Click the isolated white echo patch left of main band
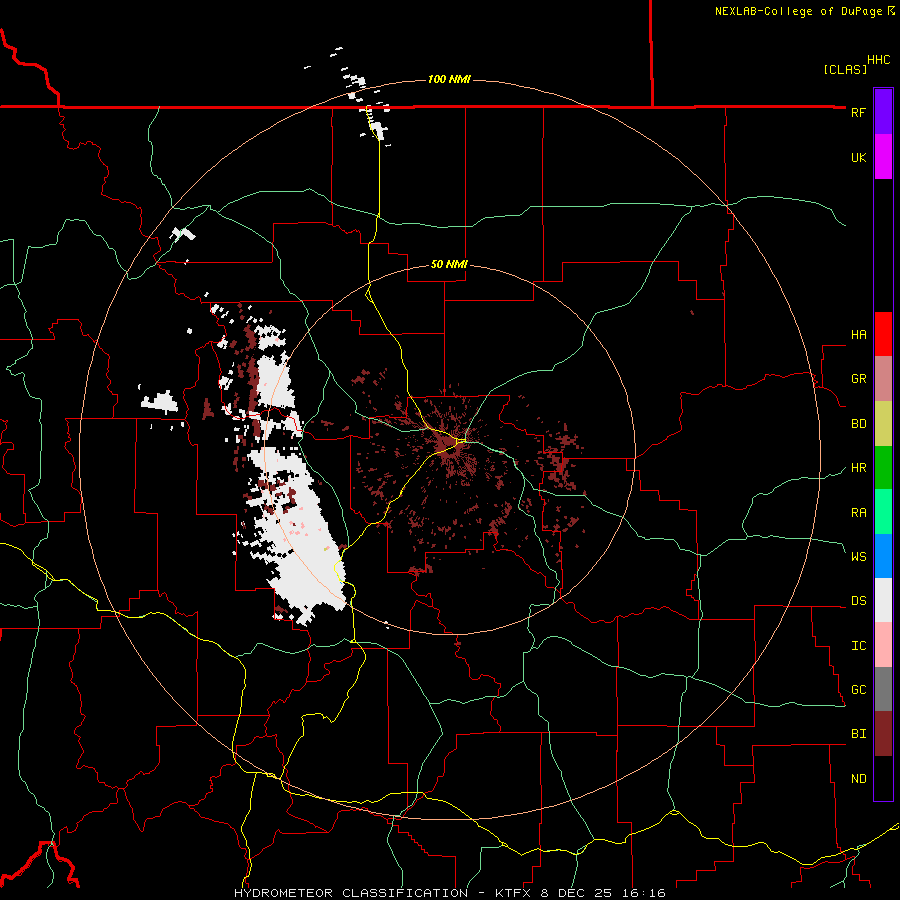 (160, 402)
